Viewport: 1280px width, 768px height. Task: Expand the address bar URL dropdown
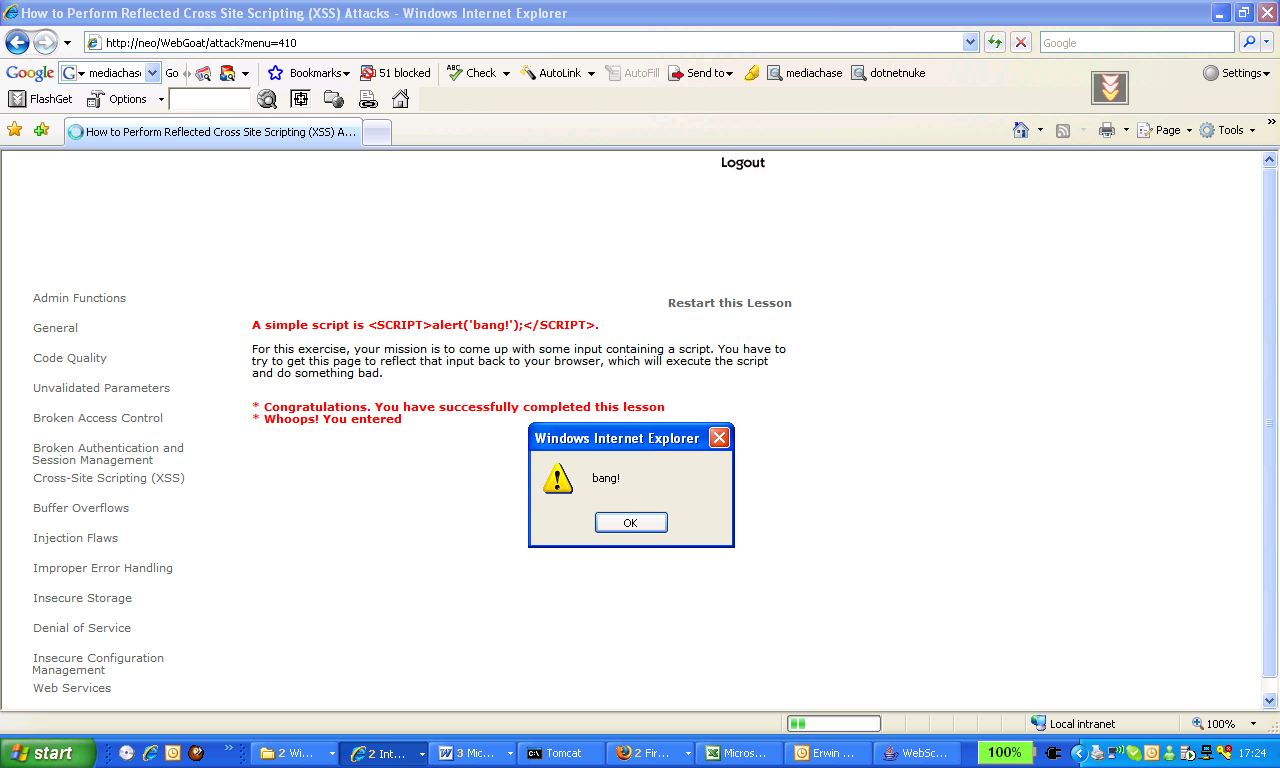point(970,42)
